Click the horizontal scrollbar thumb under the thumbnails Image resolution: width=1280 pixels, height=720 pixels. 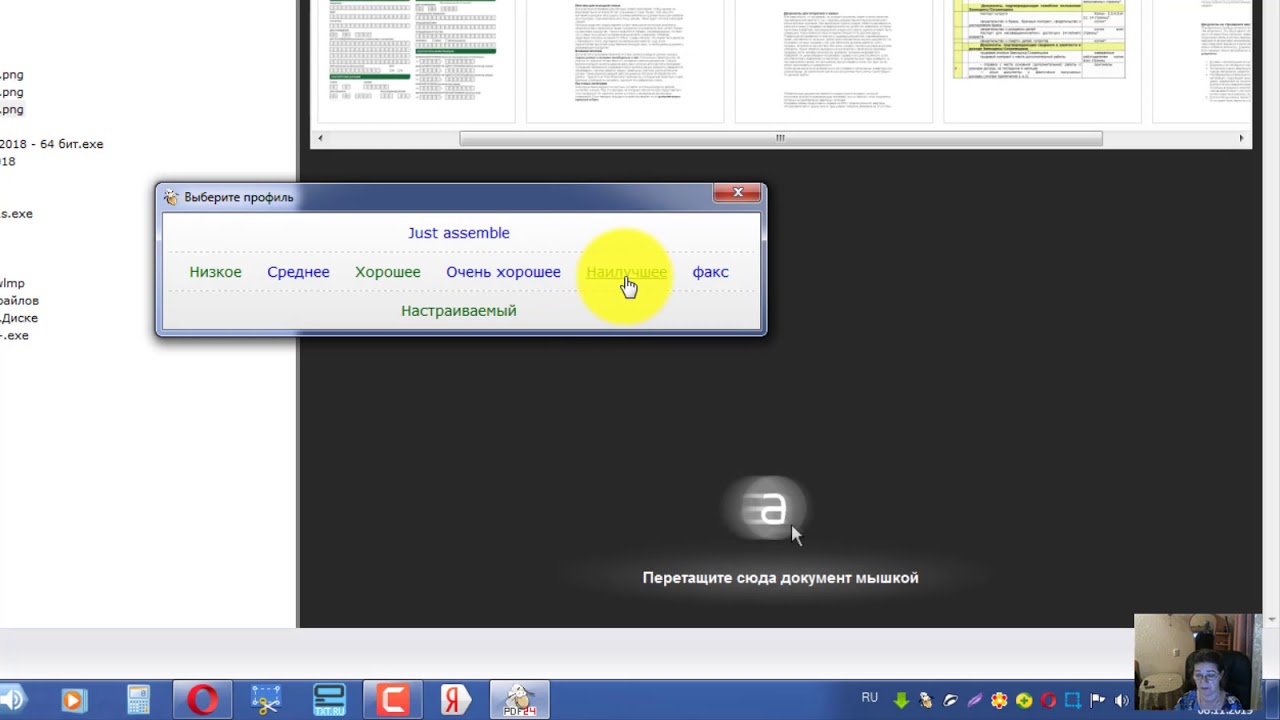(x=781, y=138)
